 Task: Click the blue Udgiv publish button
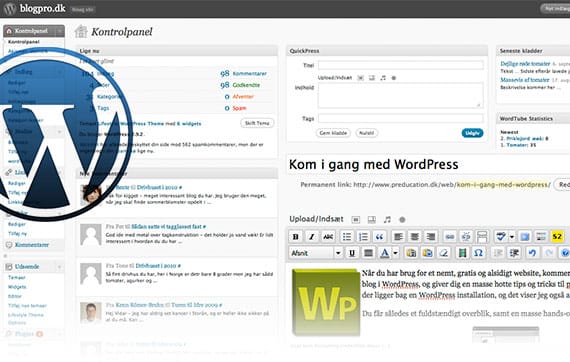(472, 133)
